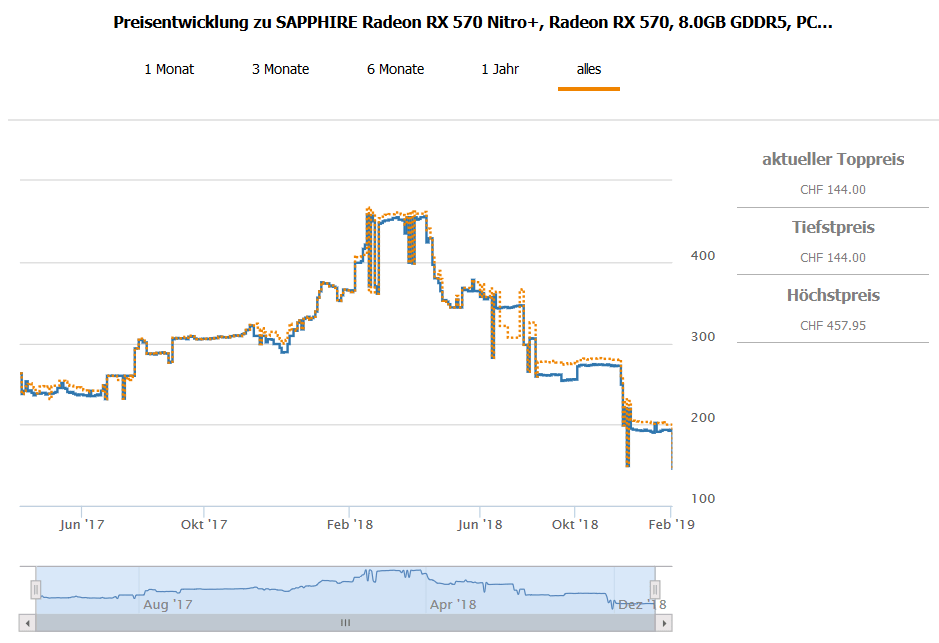
Task: Select the alles tab
Action: pyautogui.click(x=589, y=69)
